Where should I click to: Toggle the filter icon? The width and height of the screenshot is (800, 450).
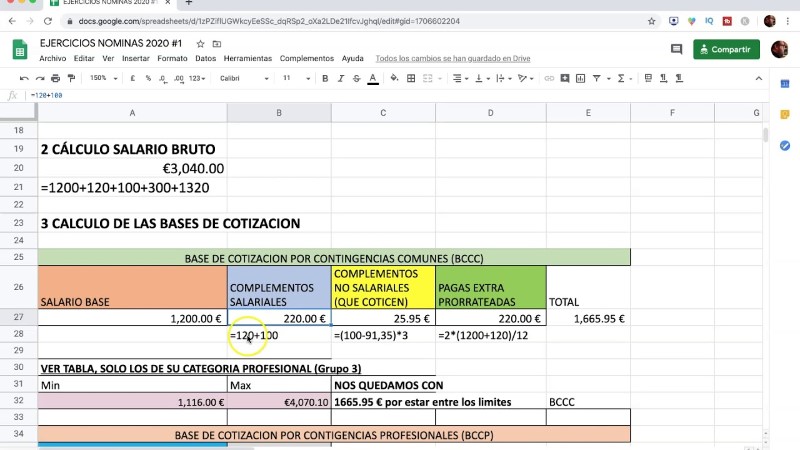pos(596,79)
